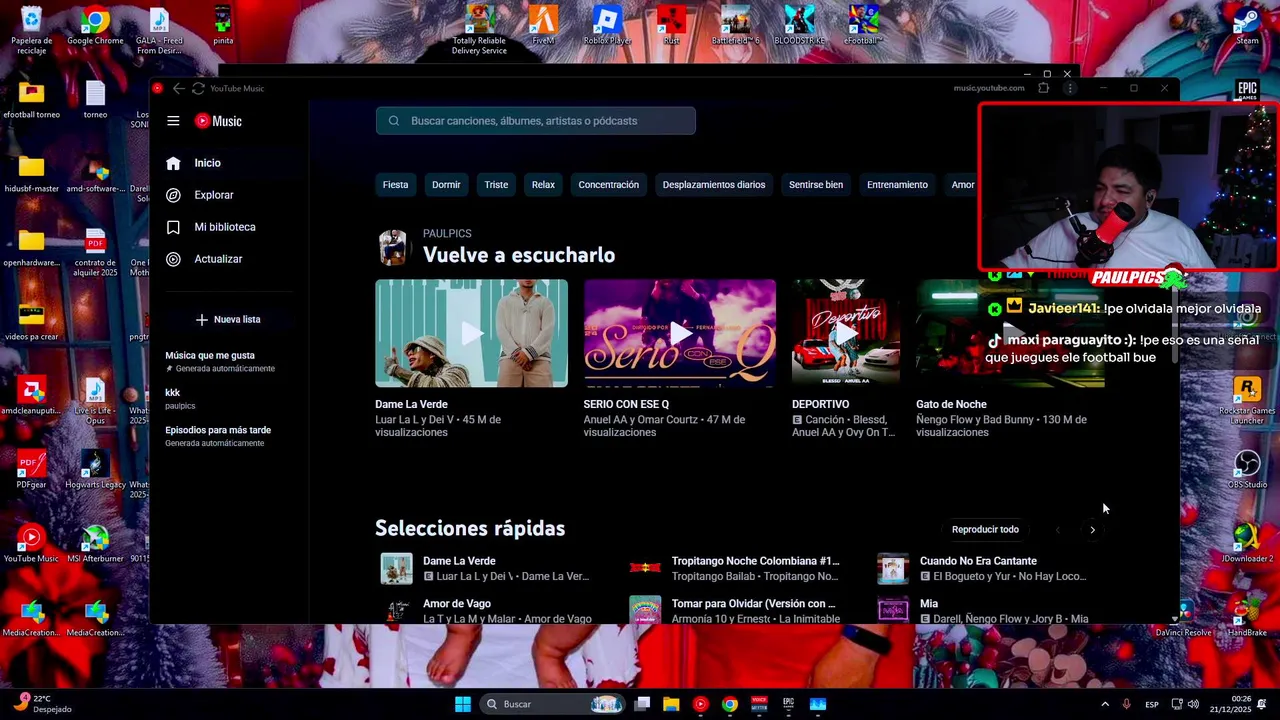Screen dimensions: 1280x720
Task: Open the Rust desktop shortcut
Action: click(671, 28)
